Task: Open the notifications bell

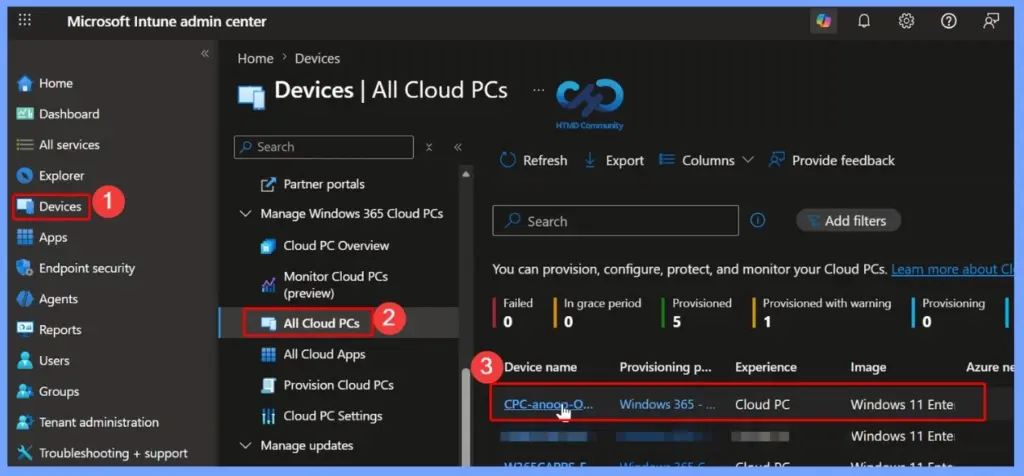Action: click(864, 22)
